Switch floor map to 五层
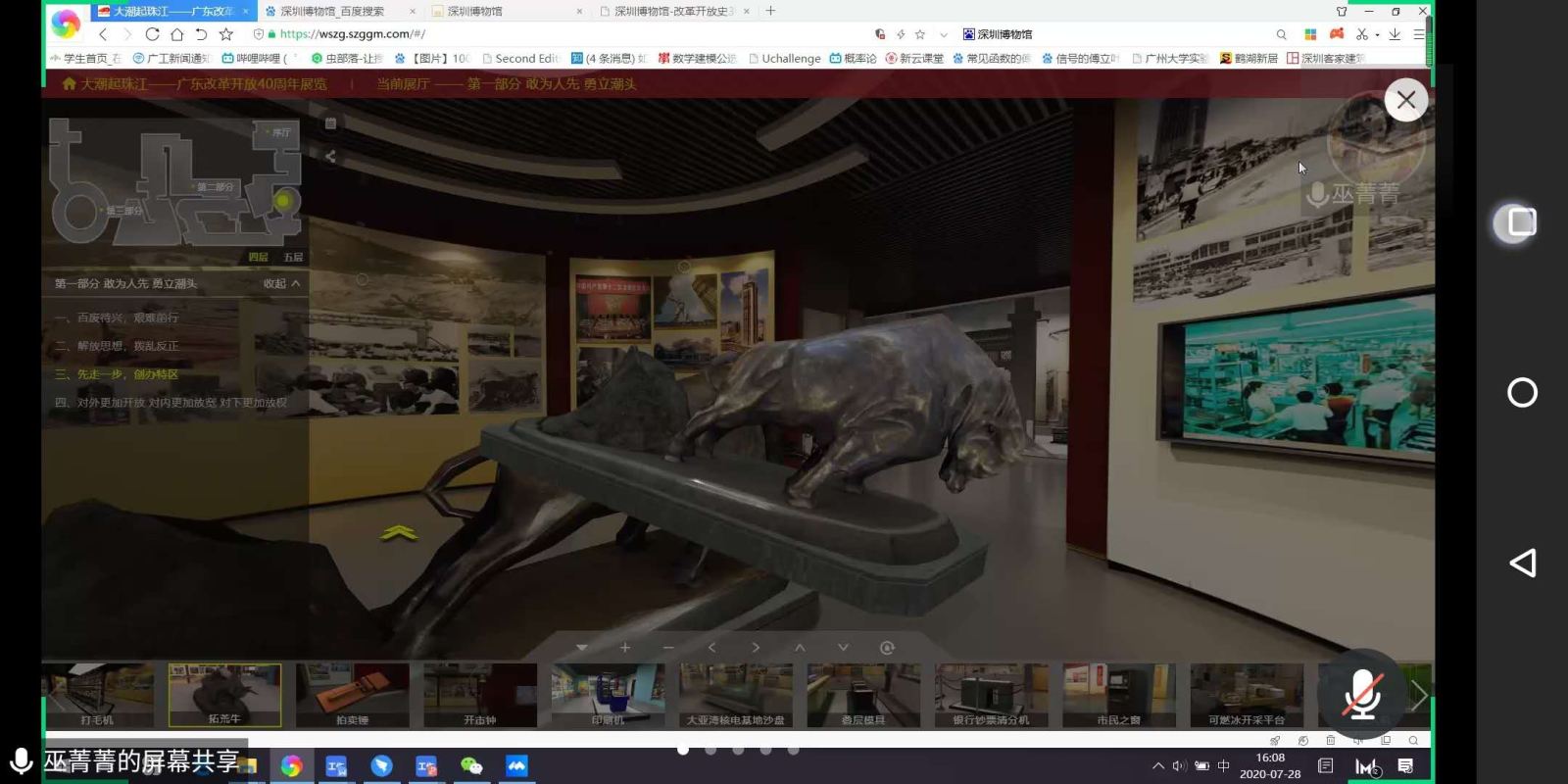Image resolution: width=1568 pixels, height=784 pixels. coord(293,257)
